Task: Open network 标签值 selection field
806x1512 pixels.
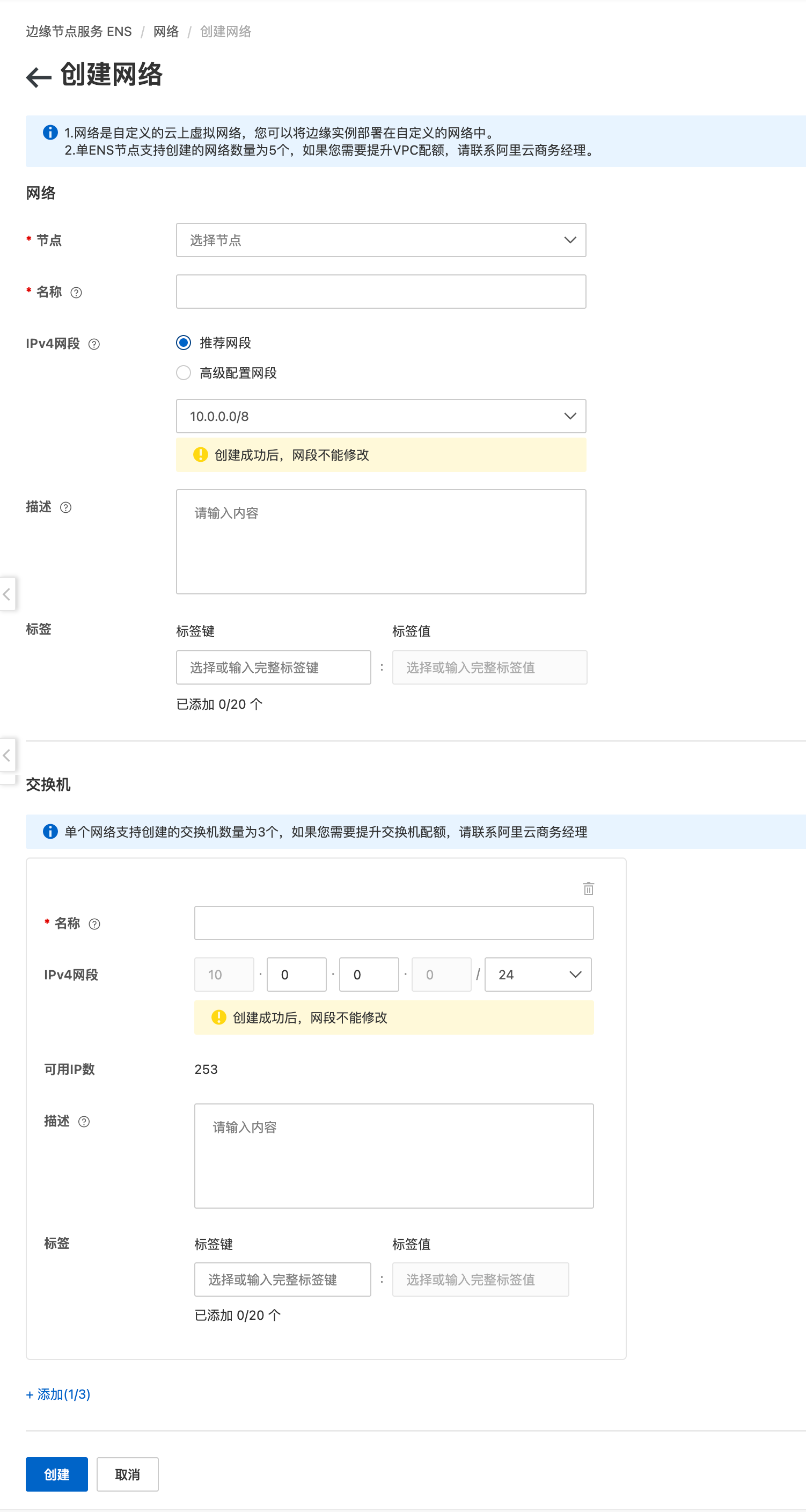Action: click(x=490, y=667)
